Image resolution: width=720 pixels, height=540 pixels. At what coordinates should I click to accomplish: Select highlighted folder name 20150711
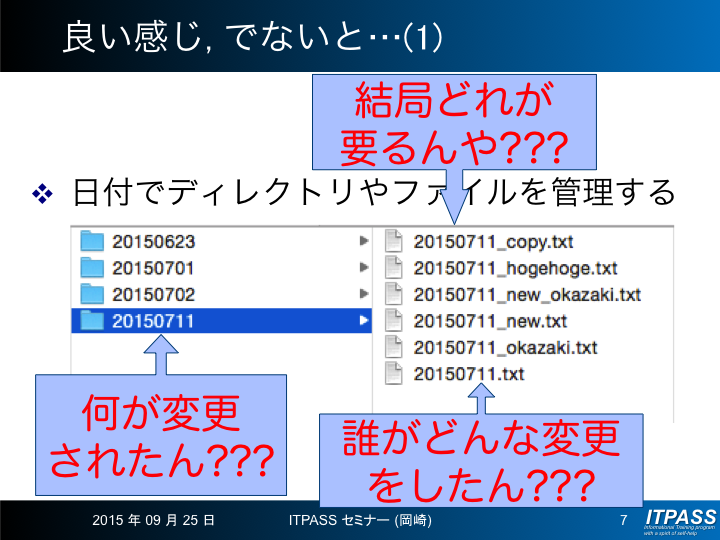click(153, 321)
